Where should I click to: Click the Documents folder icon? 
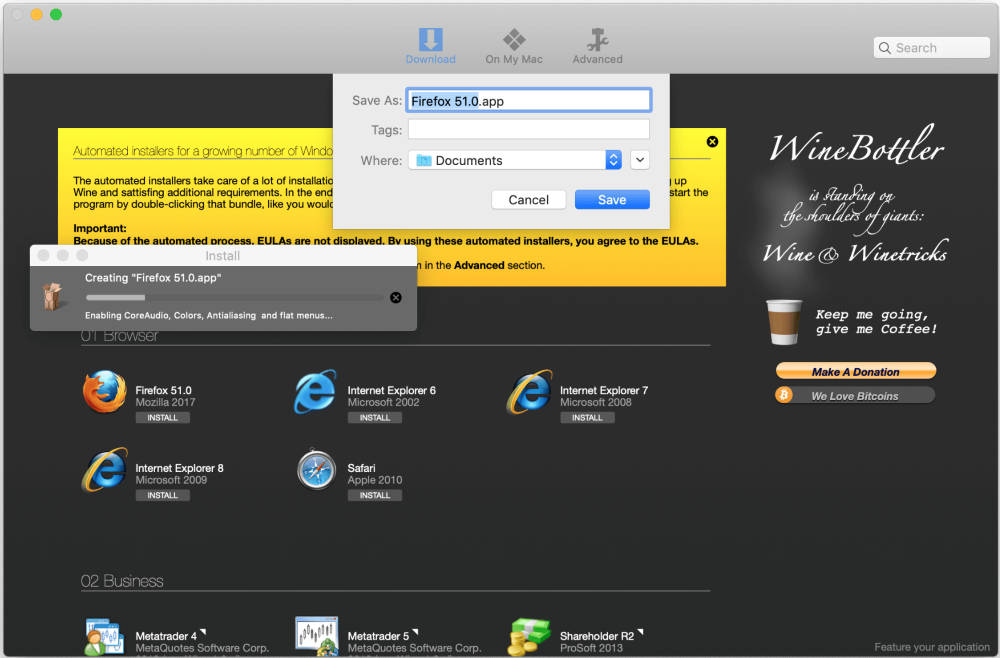coord(423,160)
